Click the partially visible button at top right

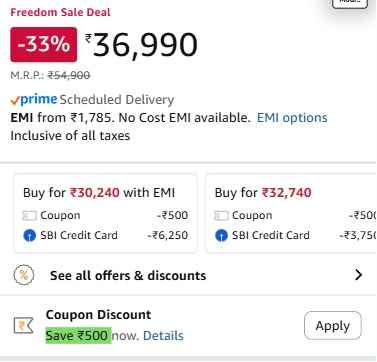pos(350,3)
